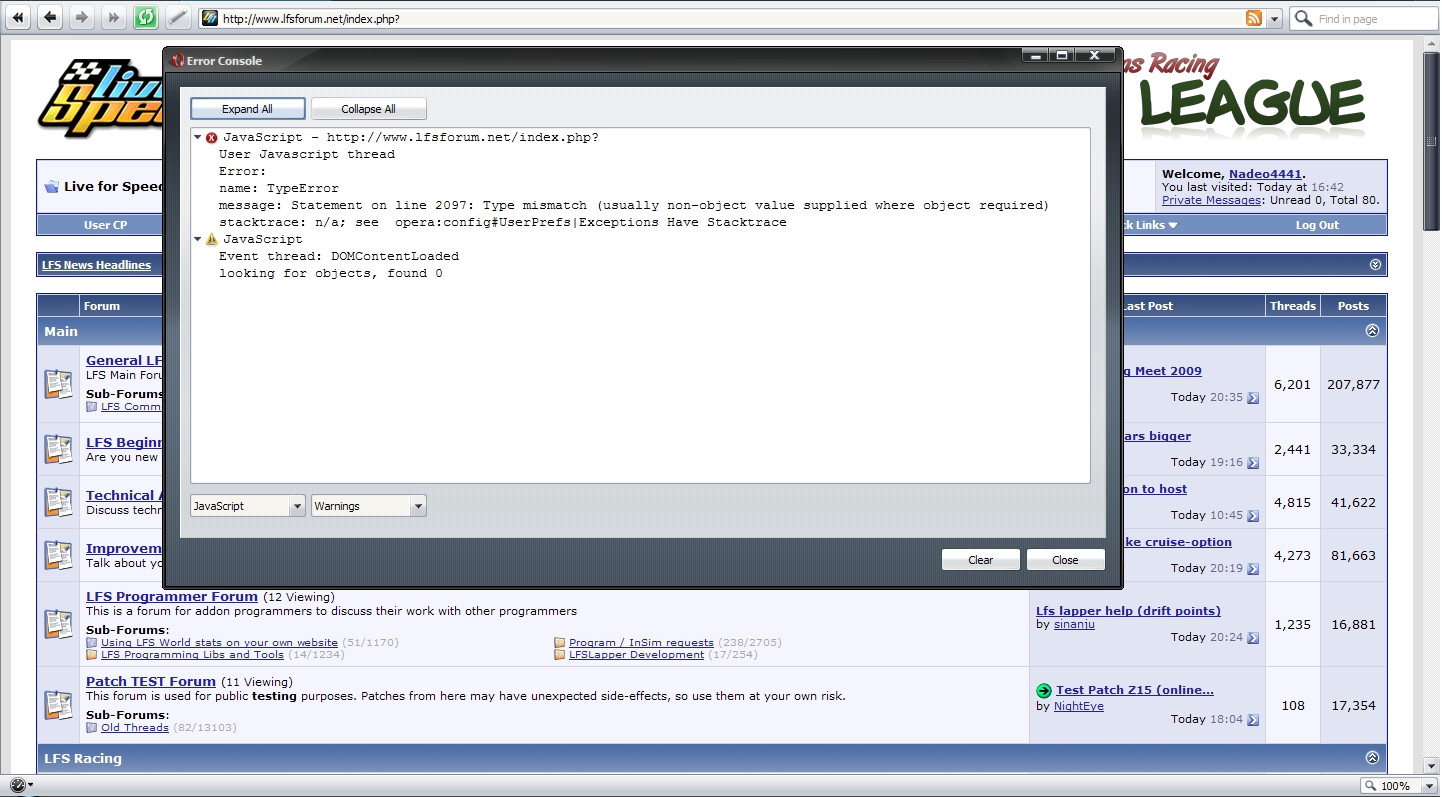Open the User CP menu item

click(105, 225)
